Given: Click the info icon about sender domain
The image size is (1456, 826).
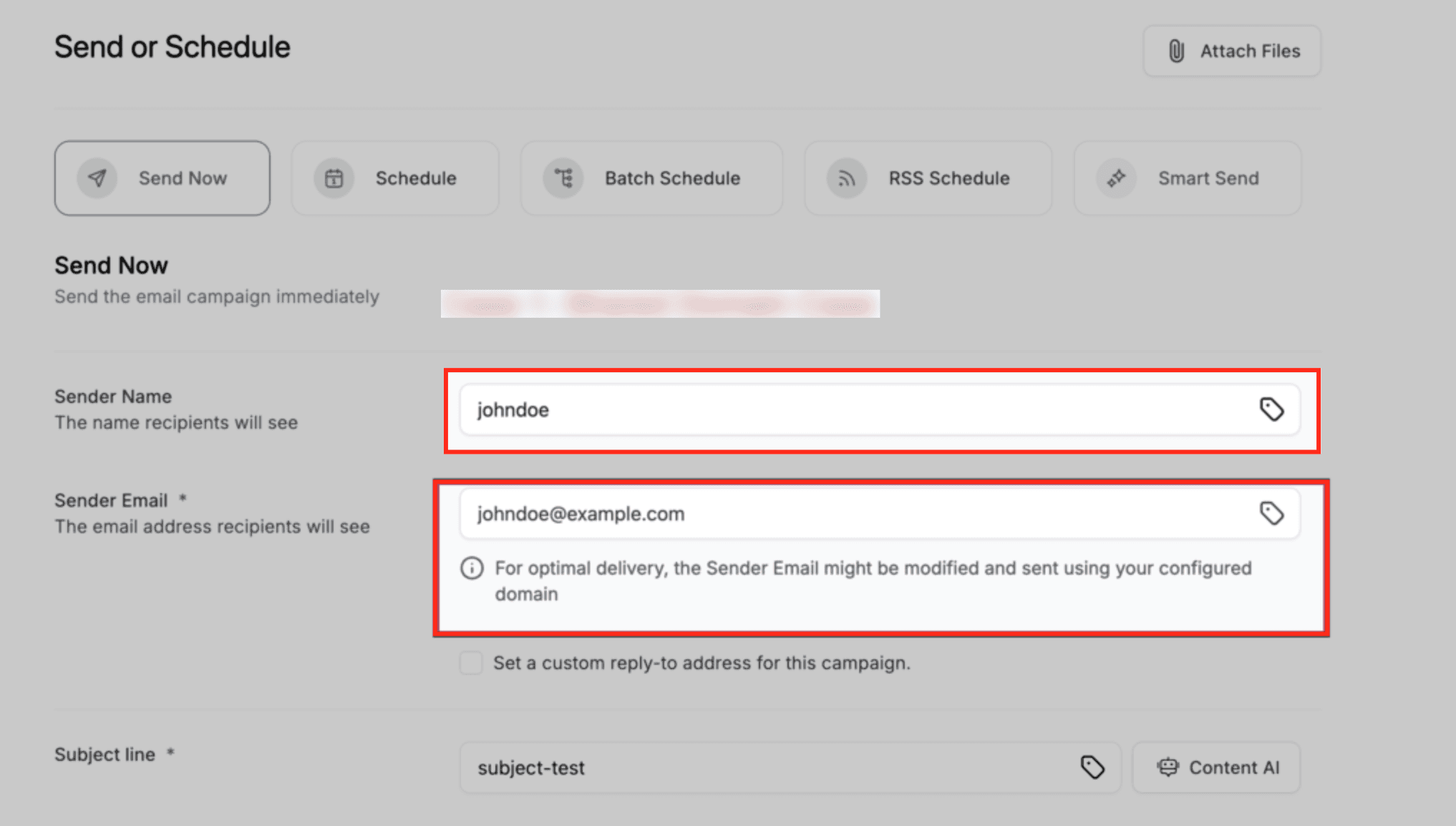Looking at the screenshot, I should point(471,568).
